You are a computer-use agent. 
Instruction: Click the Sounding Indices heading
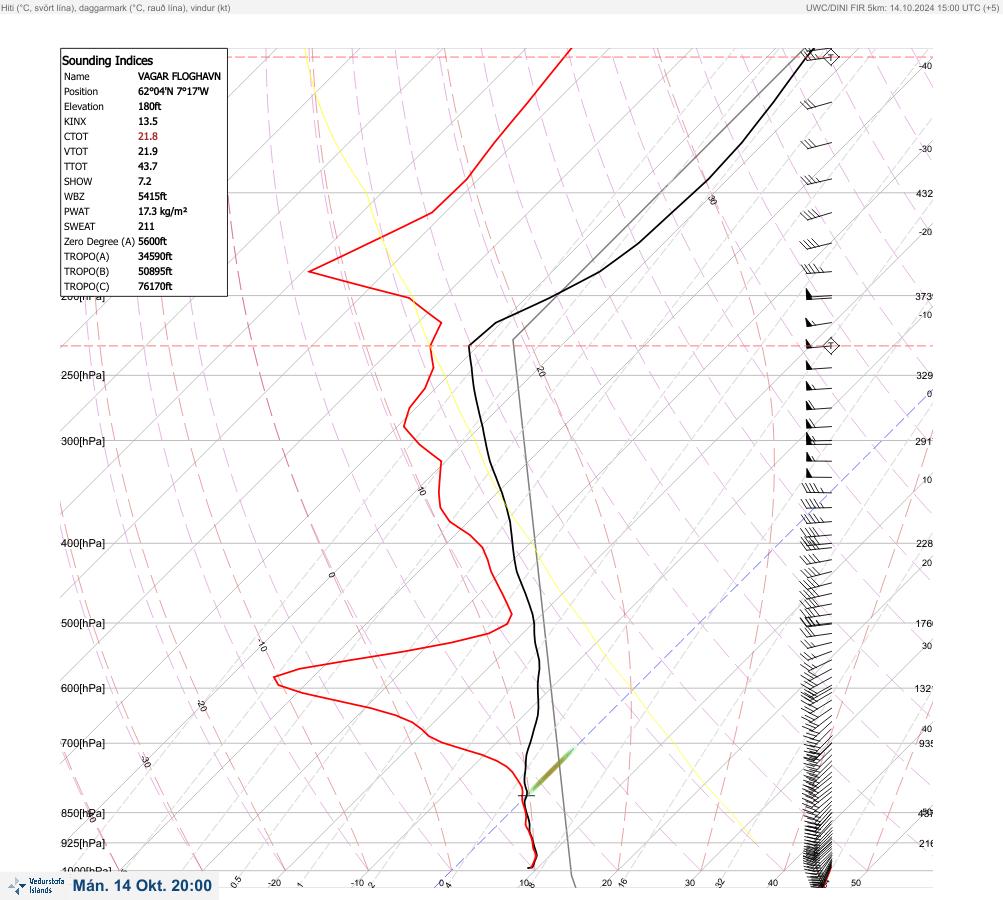click(x=107, y=61)
